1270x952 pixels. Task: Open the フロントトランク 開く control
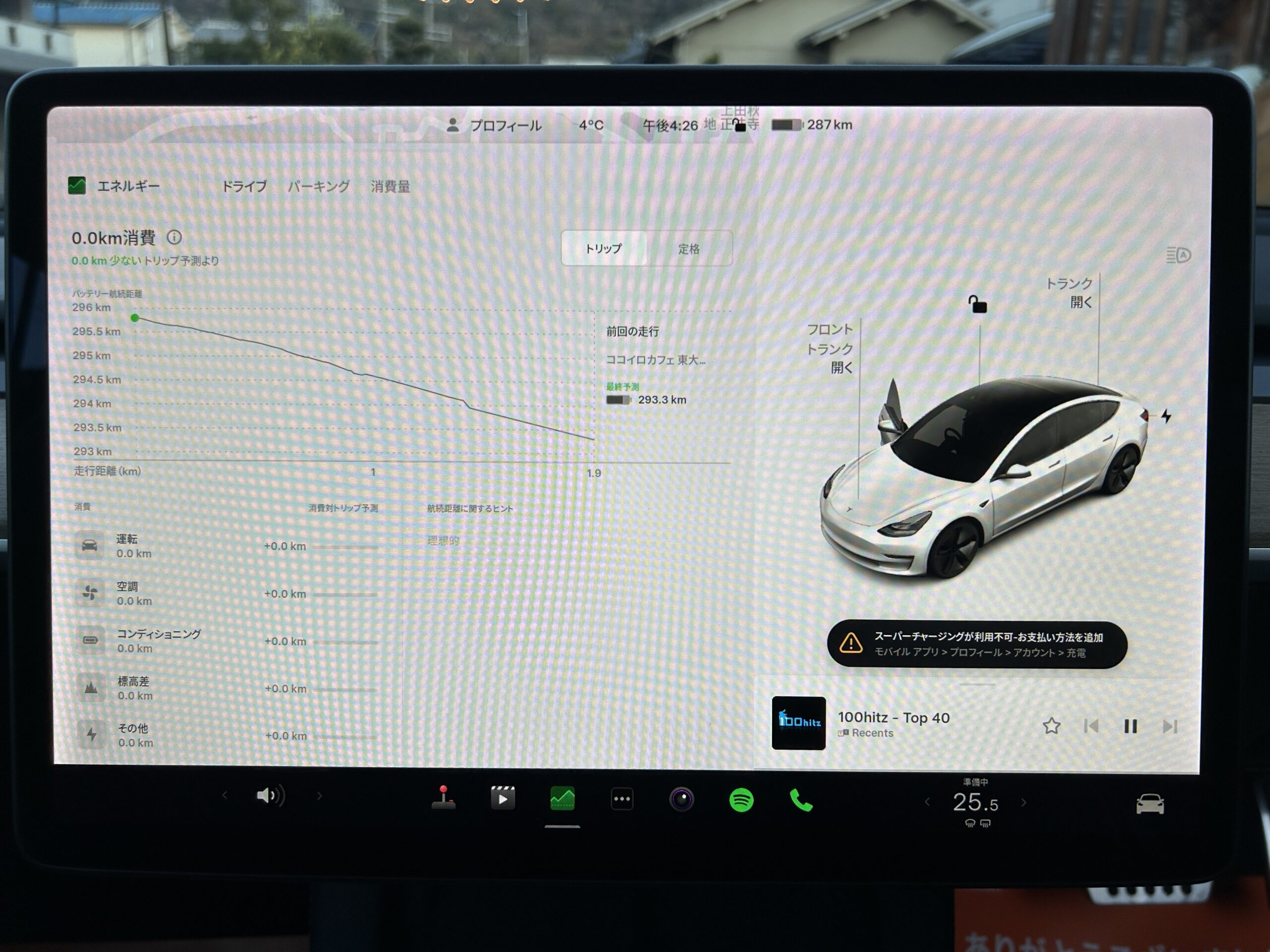coord(830,348)
